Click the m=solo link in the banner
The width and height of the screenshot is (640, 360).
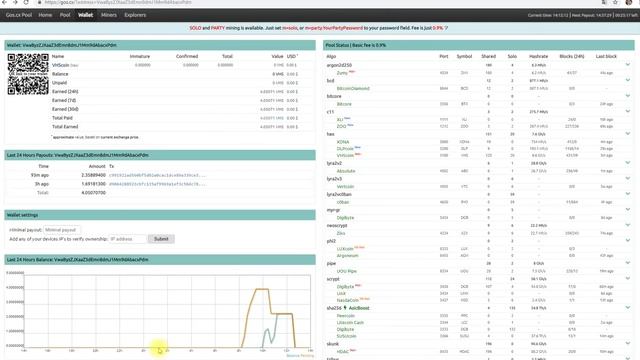290,28
